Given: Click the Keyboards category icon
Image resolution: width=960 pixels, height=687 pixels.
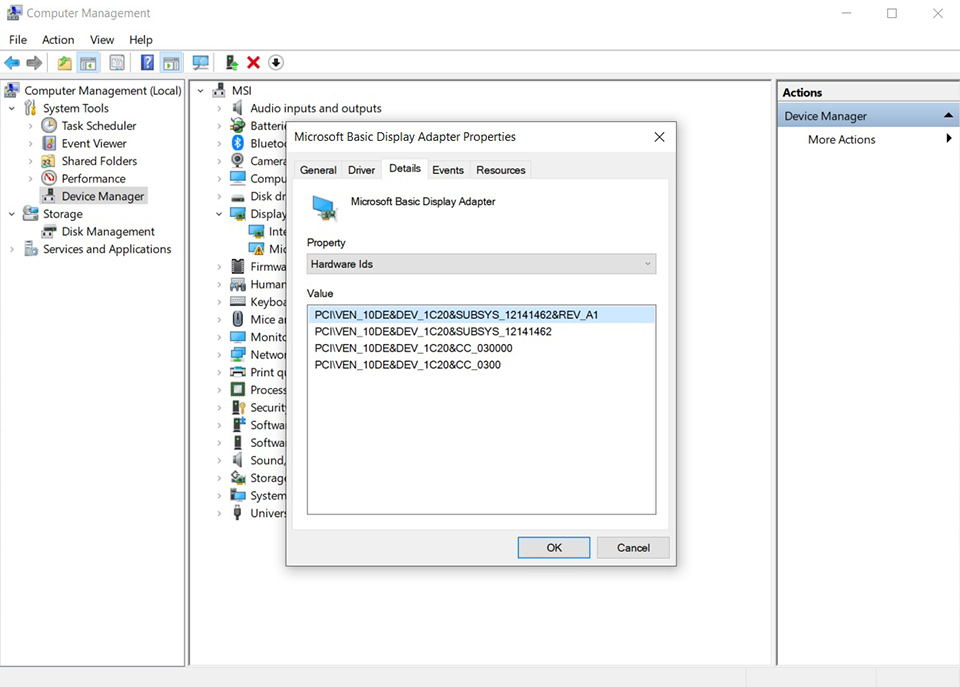Looking at the screenshot, I should tap(238, 302).
